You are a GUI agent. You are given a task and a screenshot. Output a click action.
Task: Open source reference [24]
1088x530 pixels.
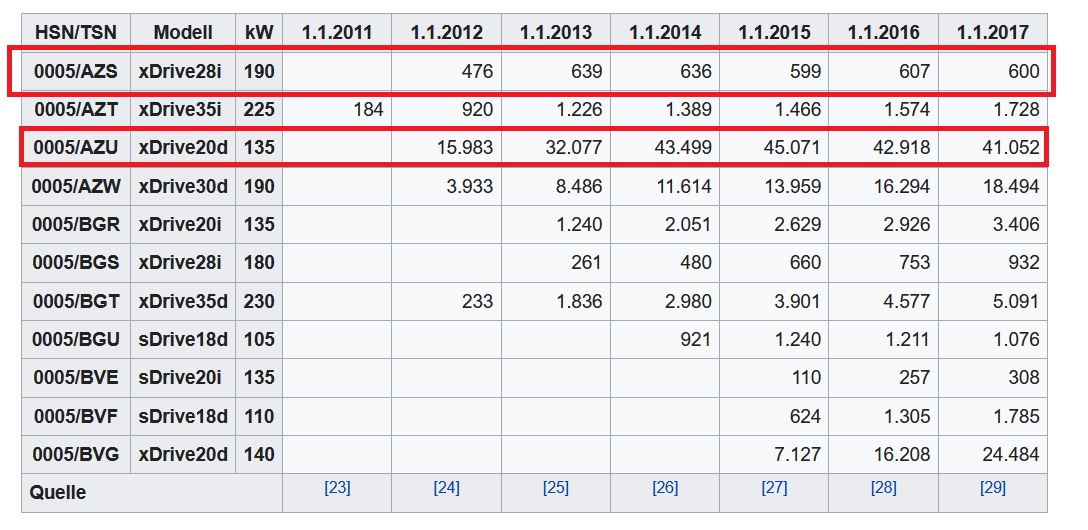click(446, 488)
